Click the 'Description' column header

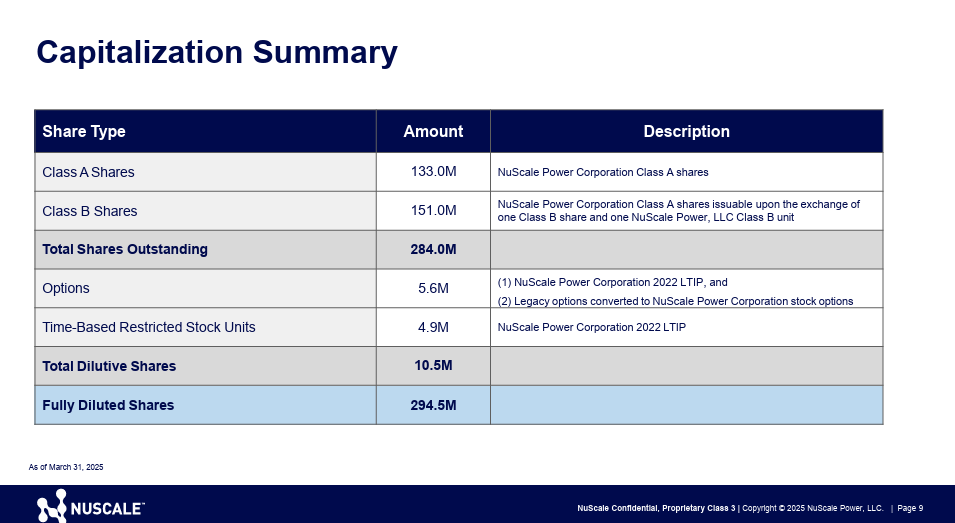coord(686,132)
